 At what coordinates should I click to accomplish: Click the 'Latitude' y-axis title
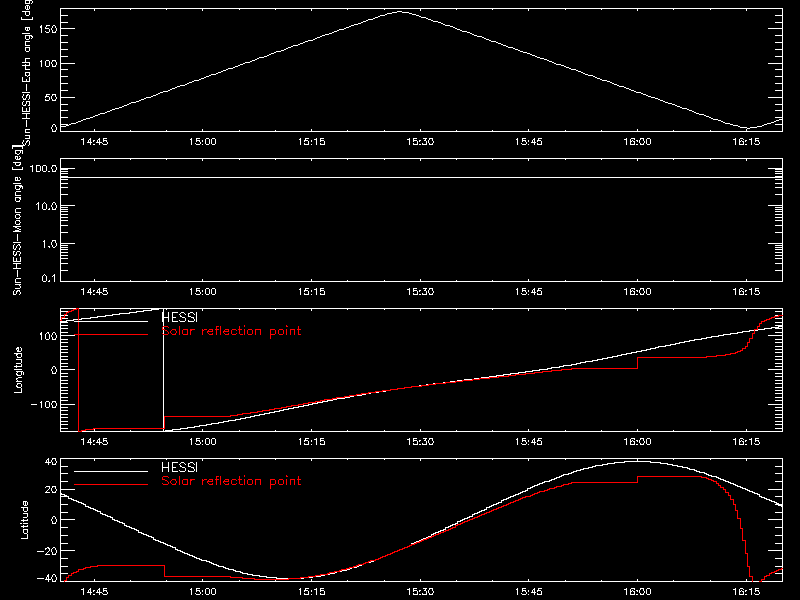[x=24, y=520]
